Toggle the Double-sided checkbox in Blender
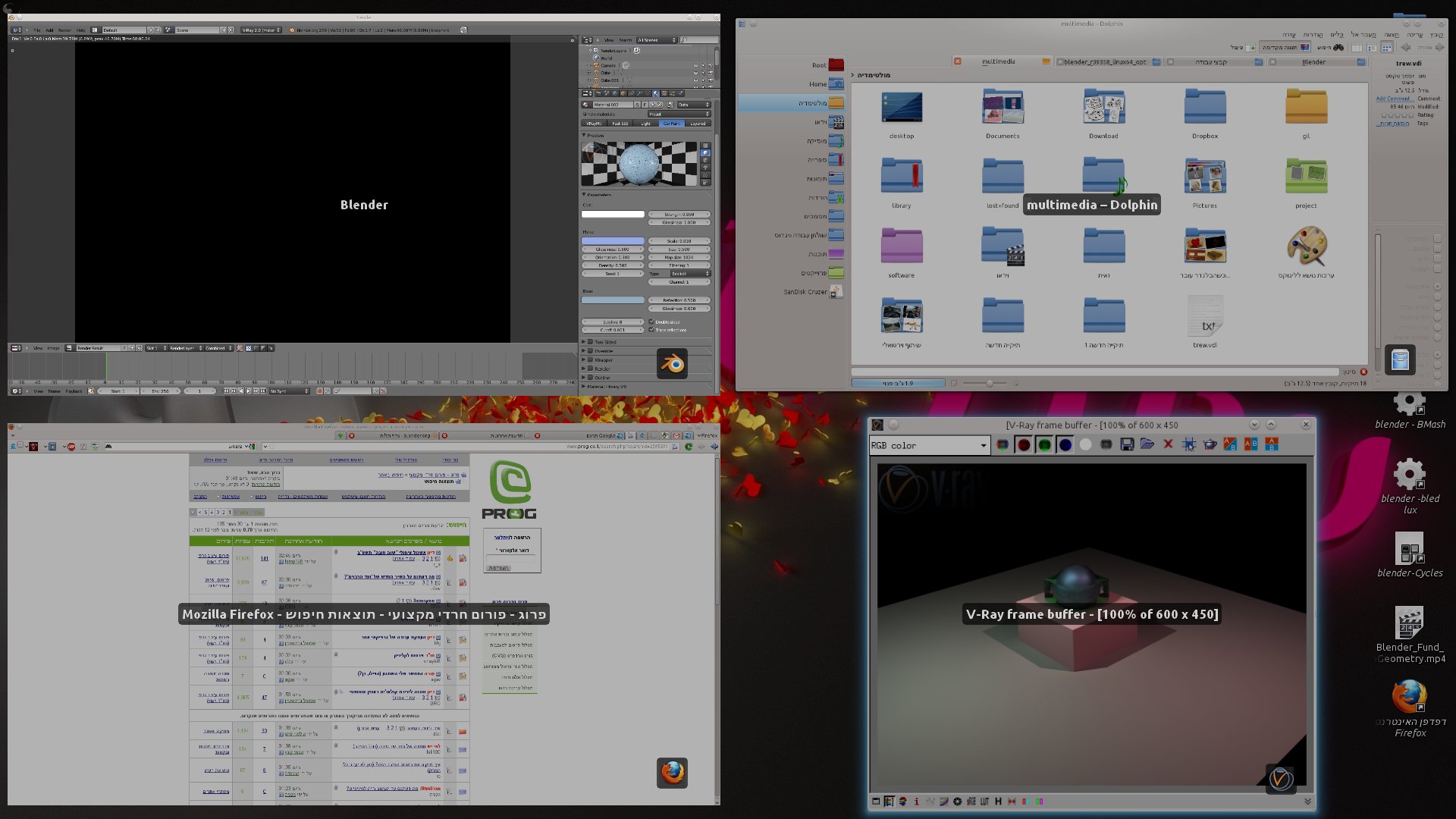The image size is (1456, 819). pos(651,322)
